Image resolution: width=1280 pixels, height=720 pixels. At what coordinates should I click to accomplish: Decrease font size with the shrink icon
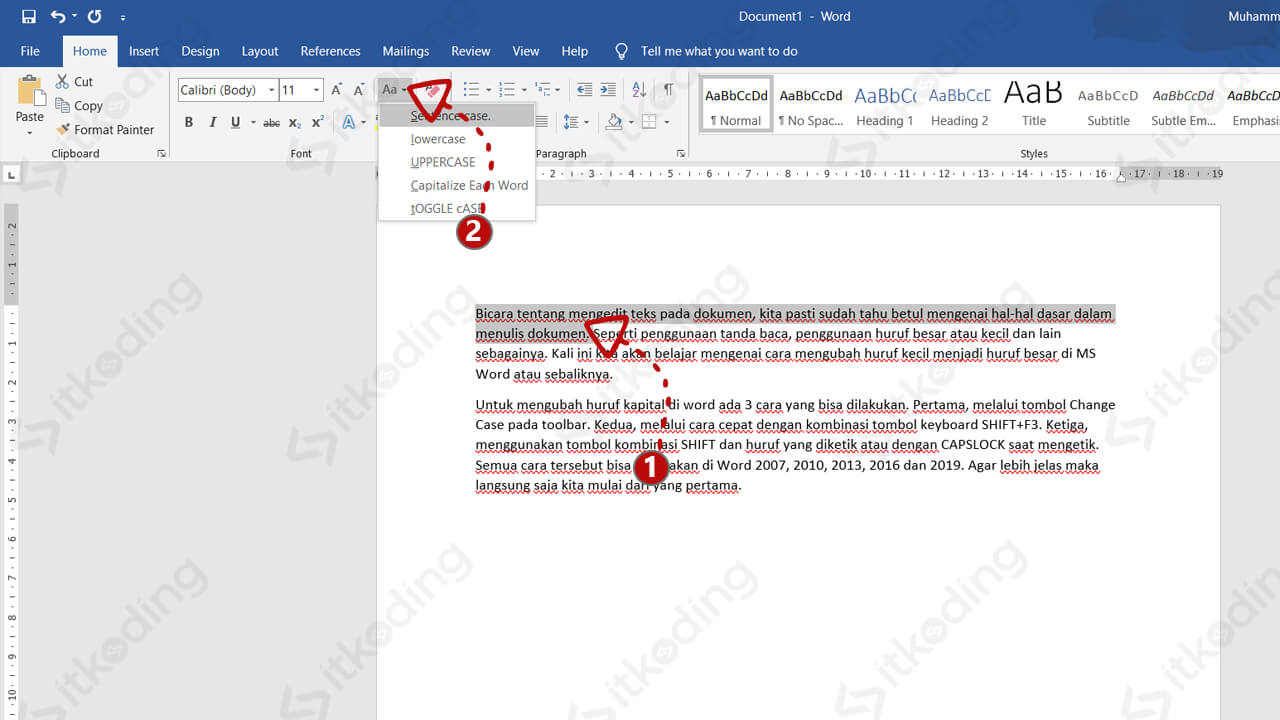click(x=359, y=90)
